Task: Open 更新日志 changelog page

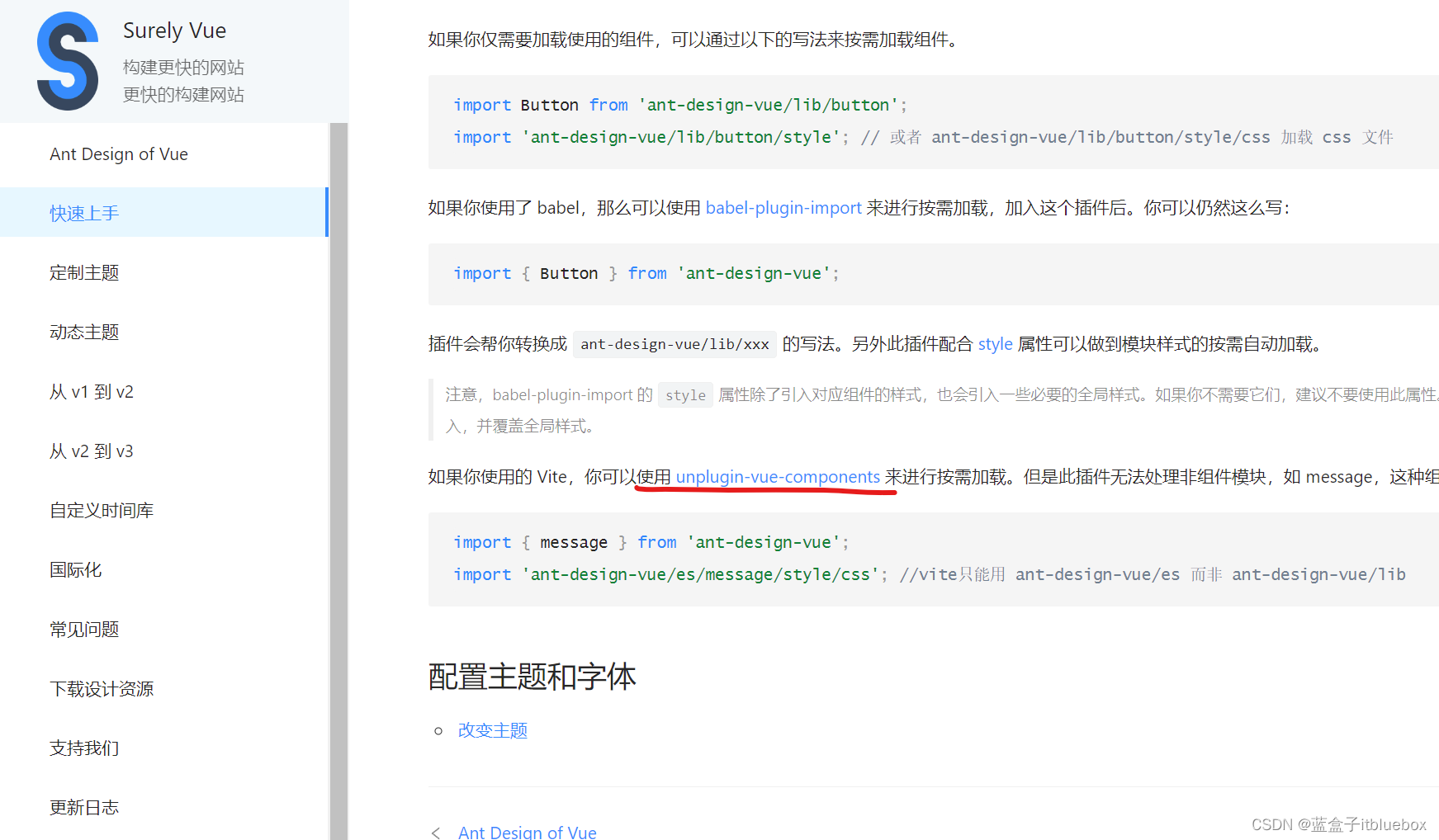Action: click(x=84, y=808)
